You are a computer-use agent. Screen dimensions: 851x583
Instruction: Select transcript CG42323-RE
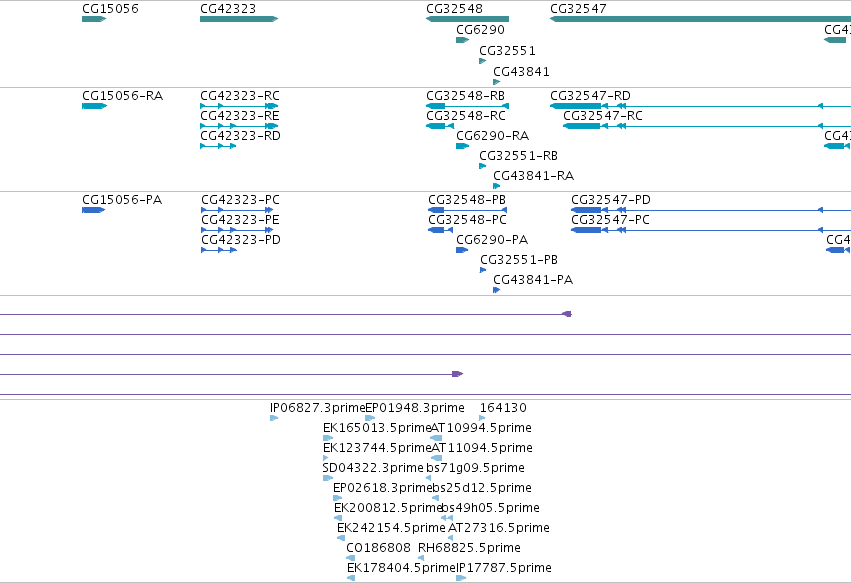[x=240, y=116]
